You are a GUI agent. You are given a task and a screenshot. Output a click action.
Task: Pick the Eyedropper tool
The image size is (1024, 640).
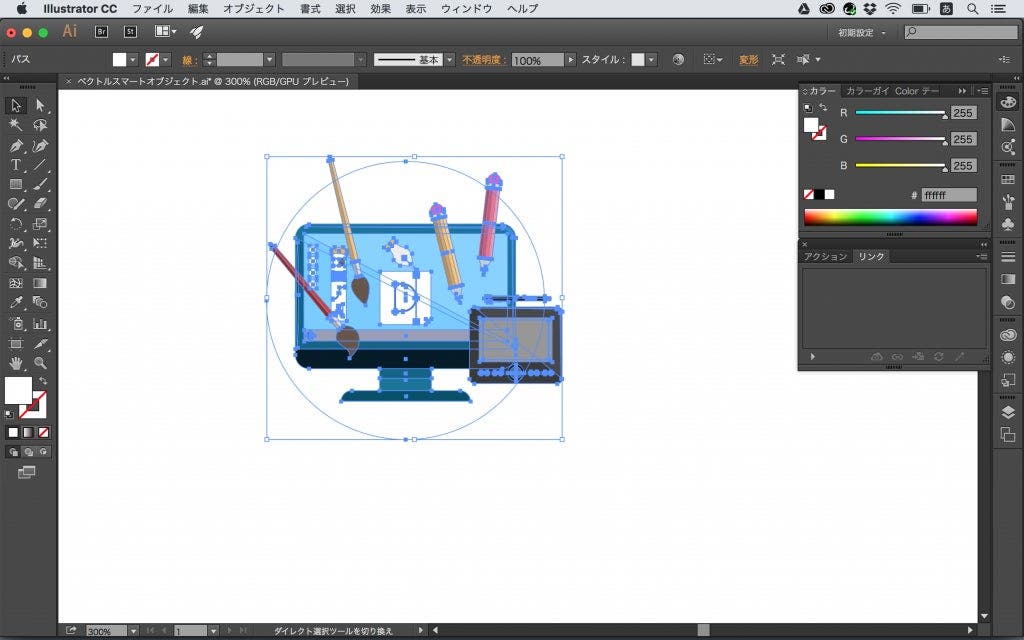point(16,303)
